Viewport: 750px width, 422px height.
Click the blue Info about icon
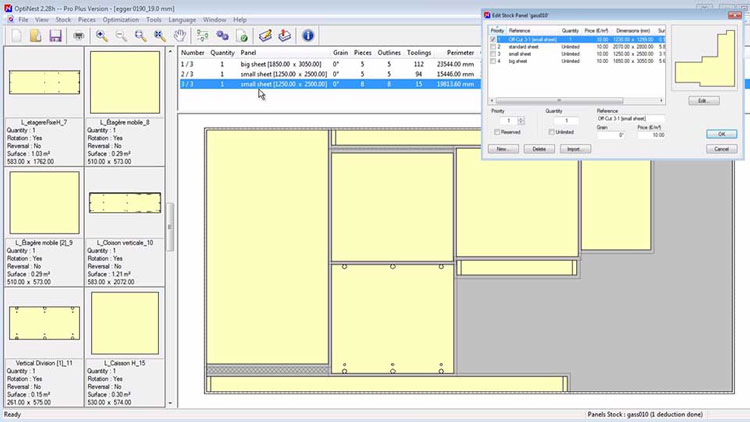click(308, 36)
